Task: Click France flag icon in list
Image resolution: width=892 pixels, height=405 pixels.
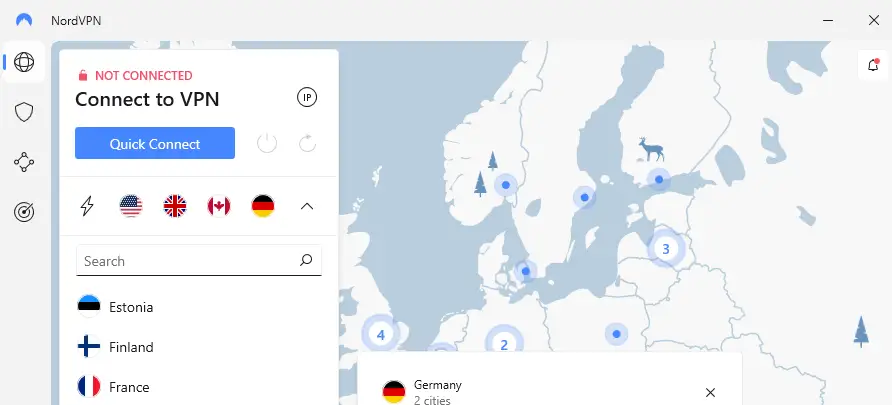Action: (89, 386)
